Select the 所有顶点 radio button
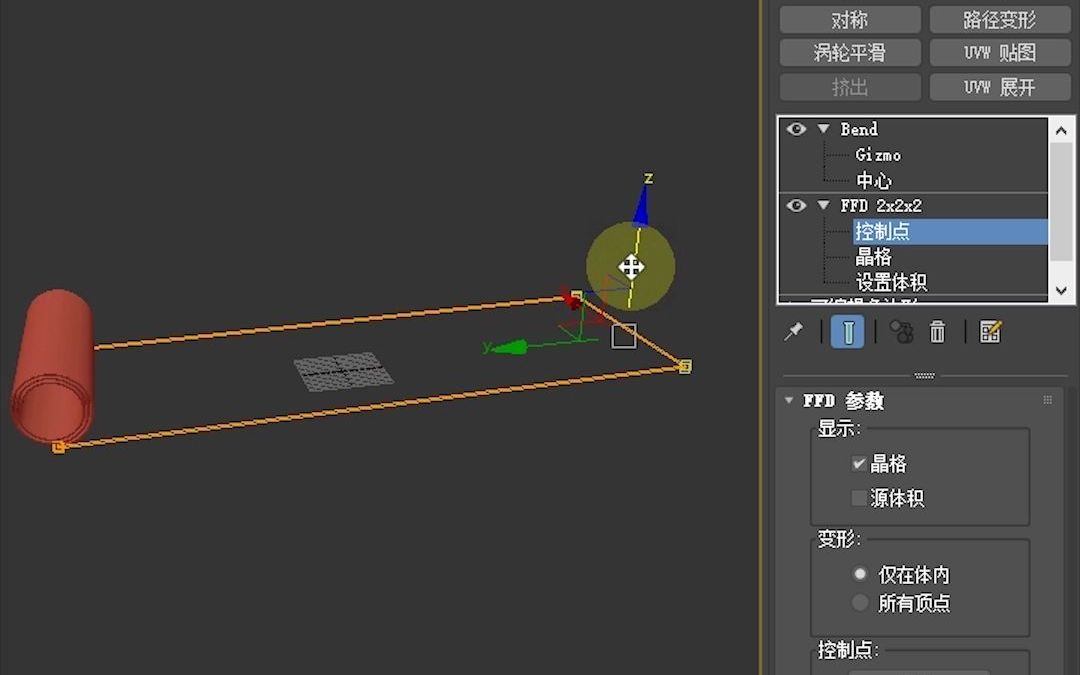 (x=860, y=603)
